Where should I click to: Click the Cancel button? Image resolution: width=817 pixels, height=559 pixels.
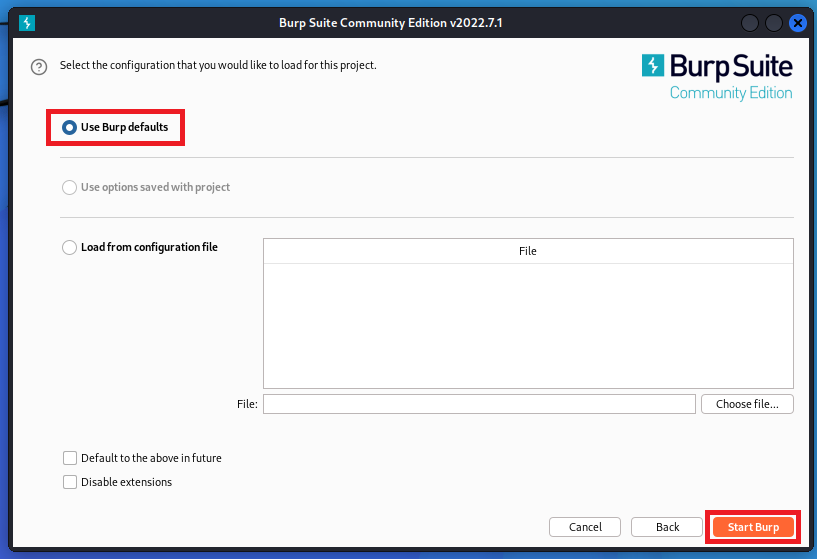point(585,527)
